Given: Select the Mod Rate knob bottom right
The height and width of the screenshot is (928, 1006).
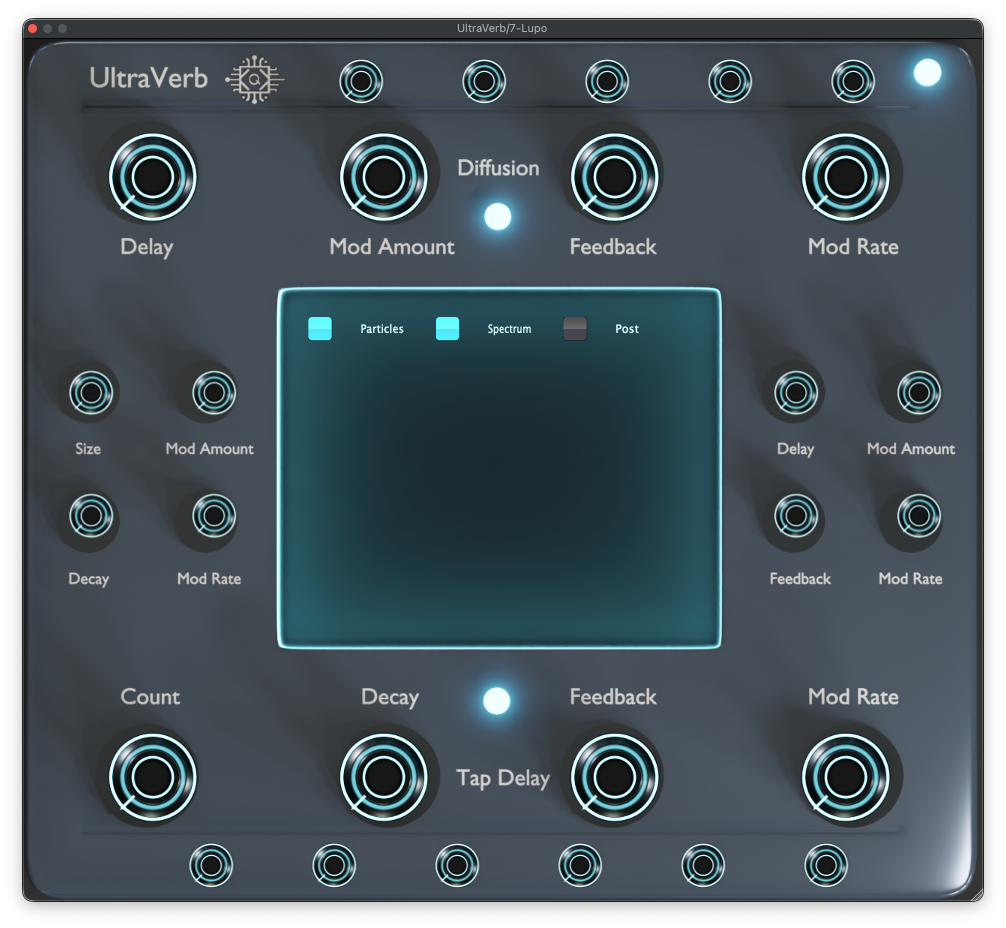Looking at the screenshot, I should coord(845,776).
